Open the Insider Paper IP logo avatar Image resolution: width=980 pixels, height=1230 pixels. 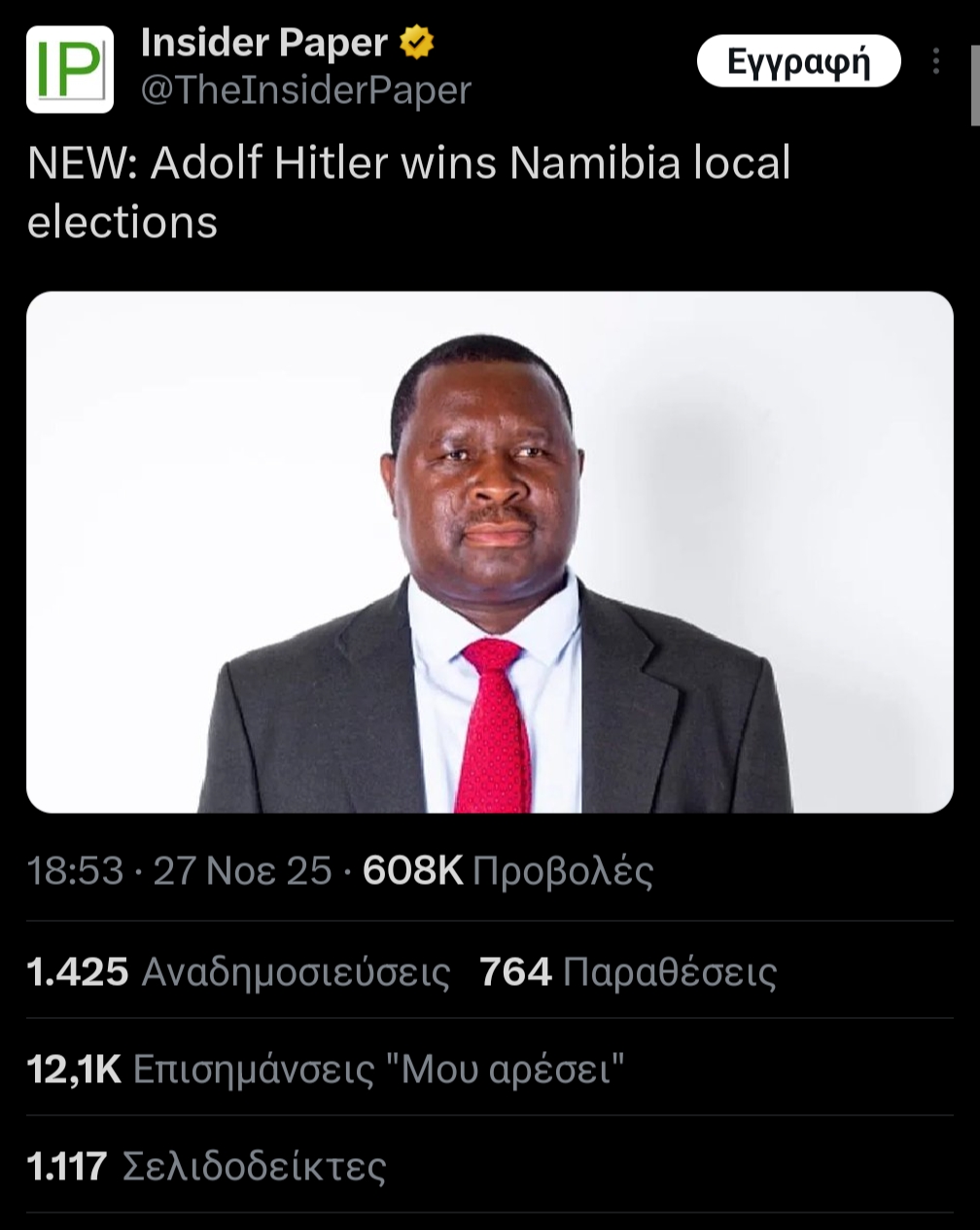[69, 69]
